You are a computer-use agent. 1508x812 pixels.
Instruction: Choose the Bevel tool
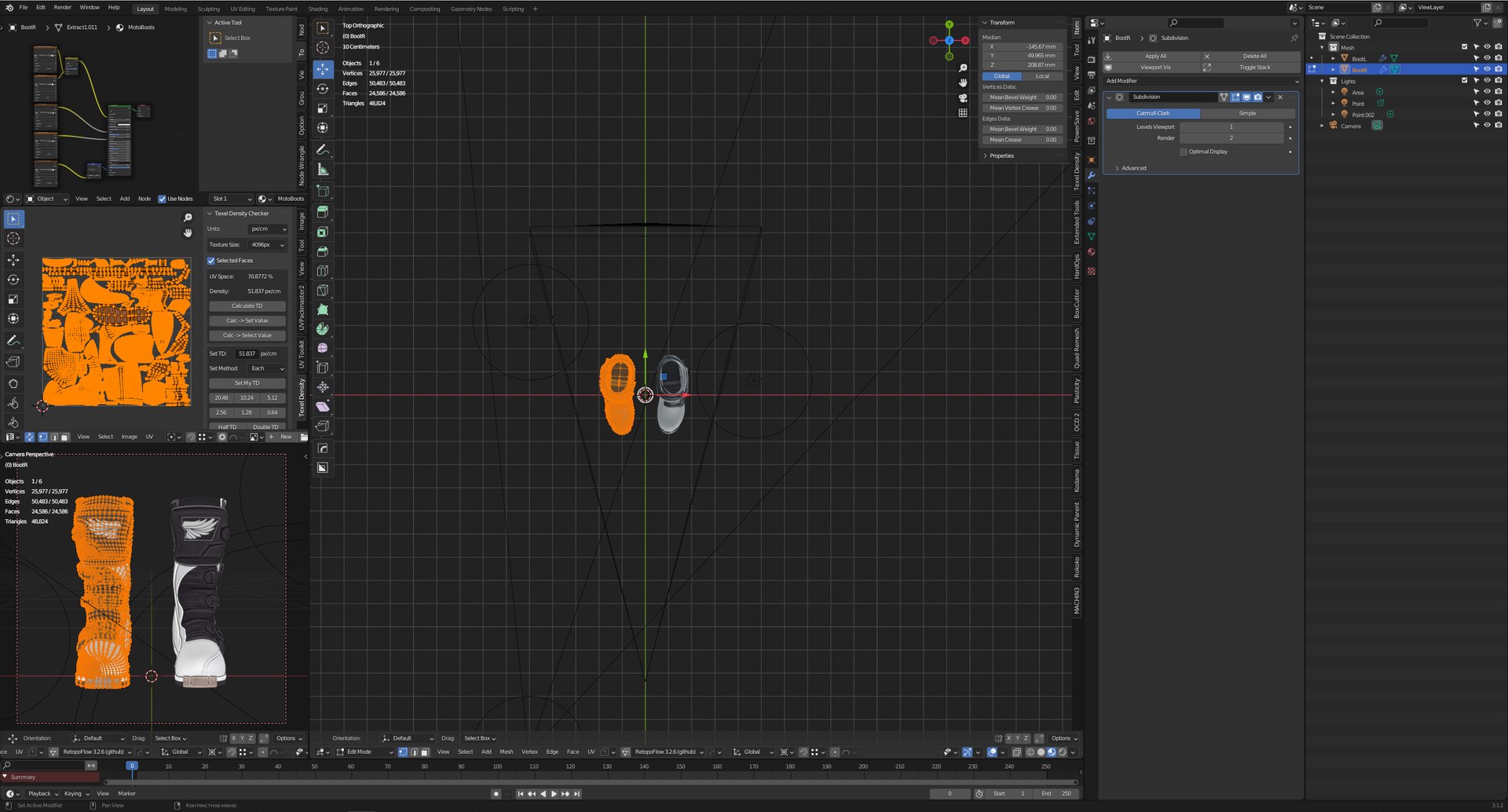(323, 251)
